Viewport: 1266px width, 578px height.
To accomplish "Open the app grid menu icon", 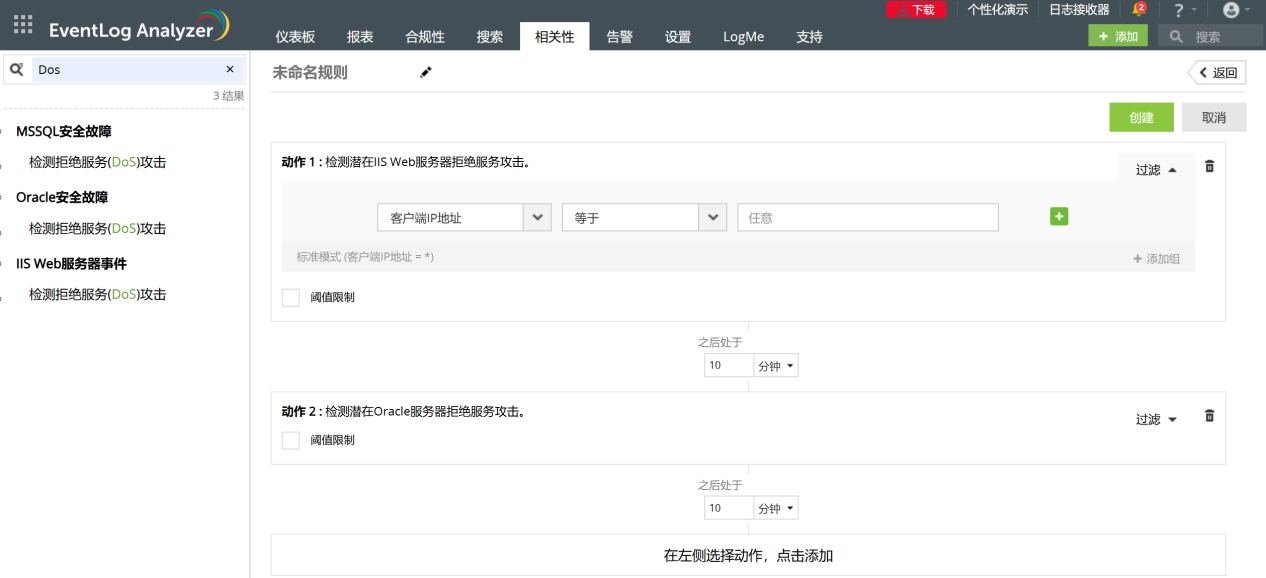I will [x=23, y=25].
